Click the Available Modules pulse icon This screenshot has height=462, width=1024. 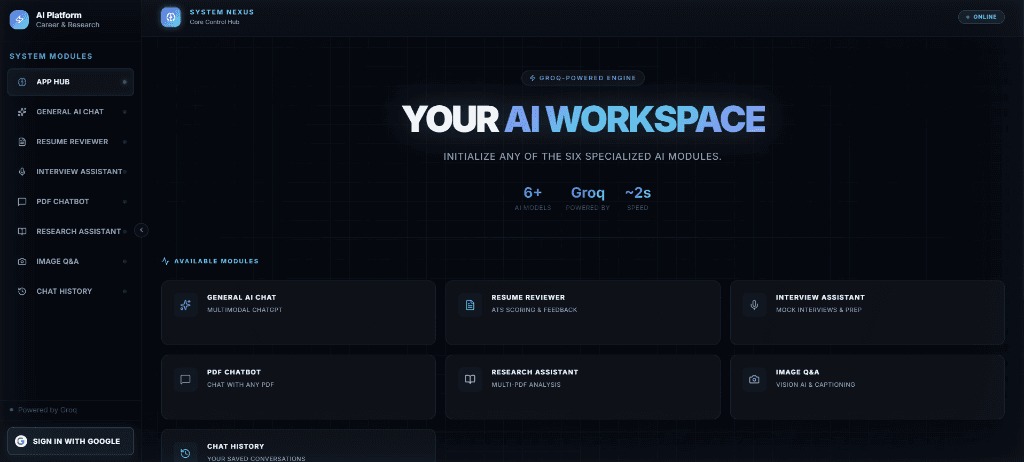click(x=165, y=261)
